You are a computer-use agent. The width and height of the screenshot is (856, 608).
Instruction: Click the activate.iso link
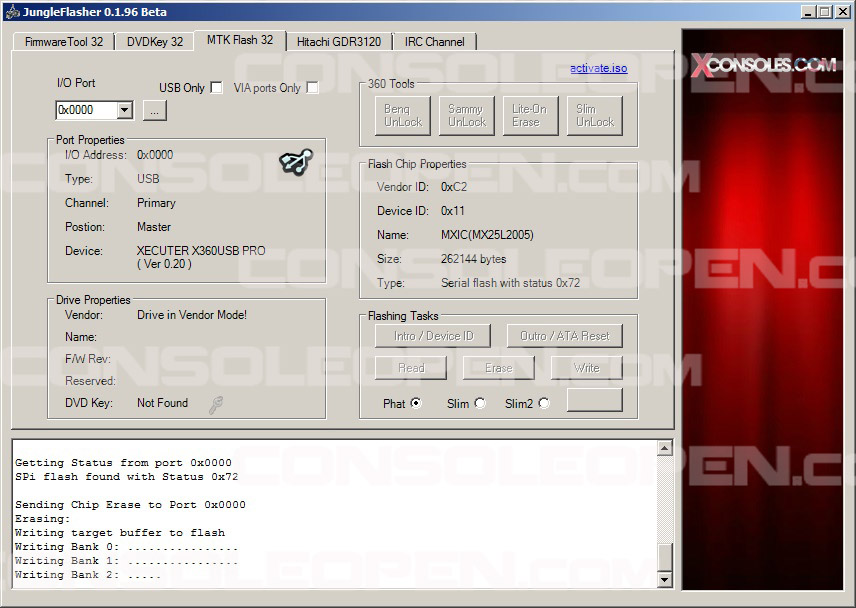click(598, 68)
